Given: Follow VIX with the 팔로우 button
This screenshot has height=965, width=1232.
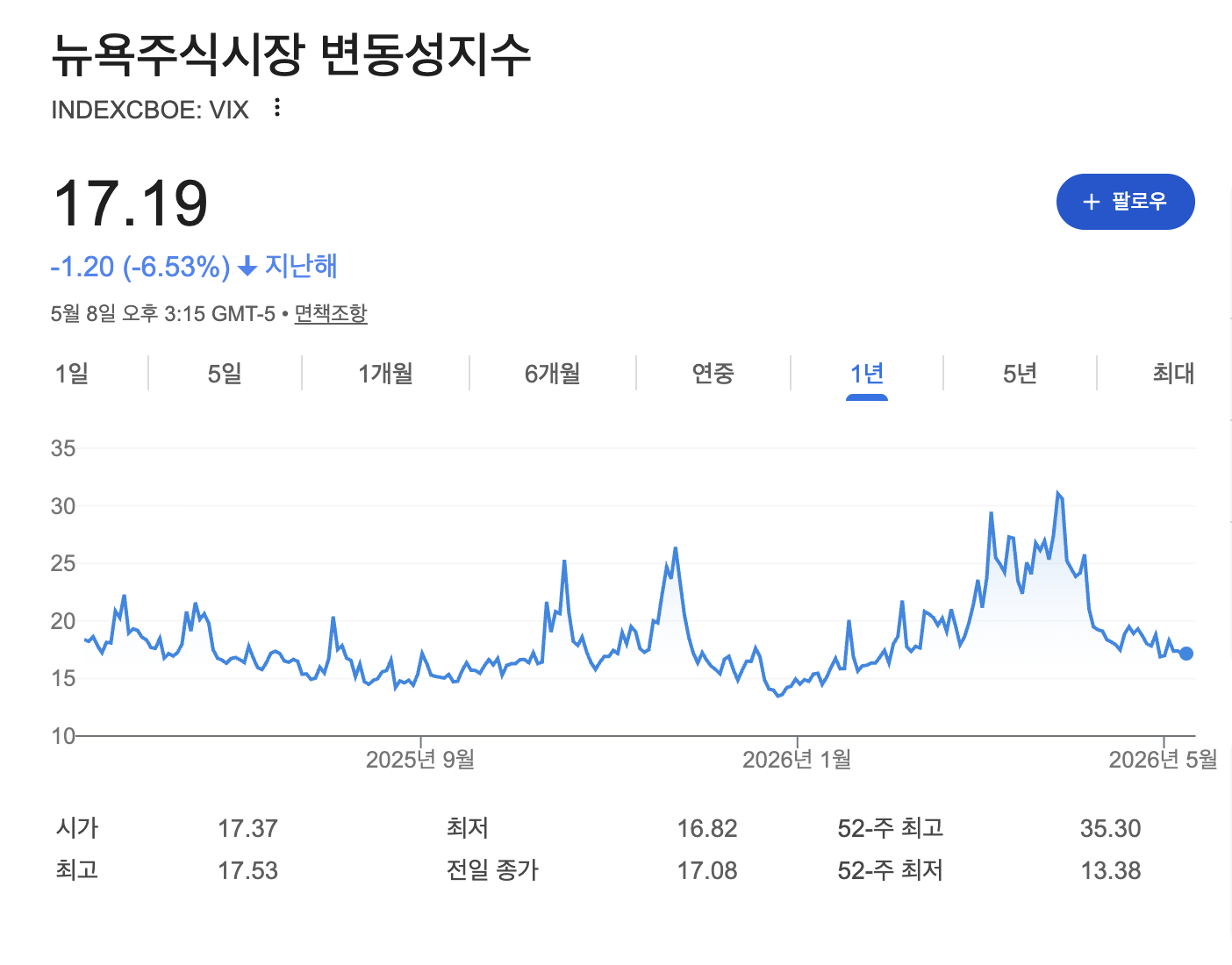Looking at the screenshot, I should click(x=1126, y=202).
